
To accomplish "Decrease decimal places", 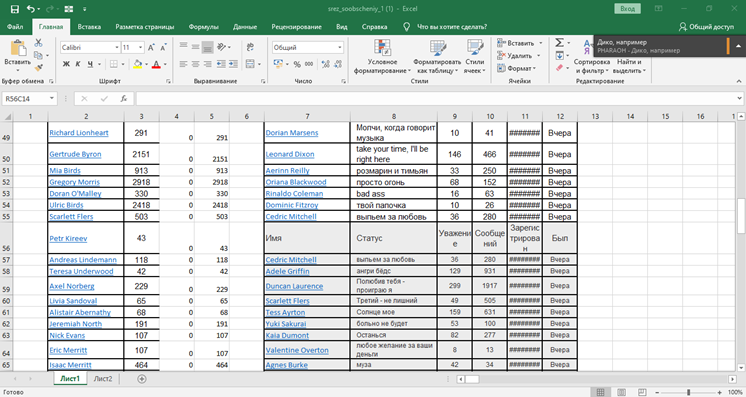I will click(338, 64).
